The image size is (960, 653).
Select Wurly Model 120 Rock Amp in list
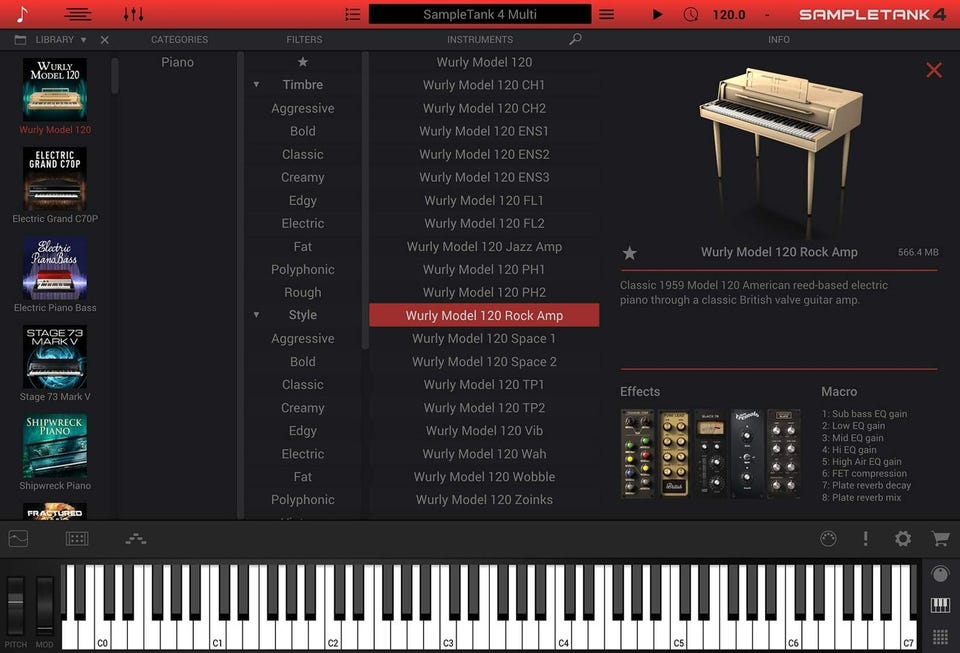click(484, 315)
